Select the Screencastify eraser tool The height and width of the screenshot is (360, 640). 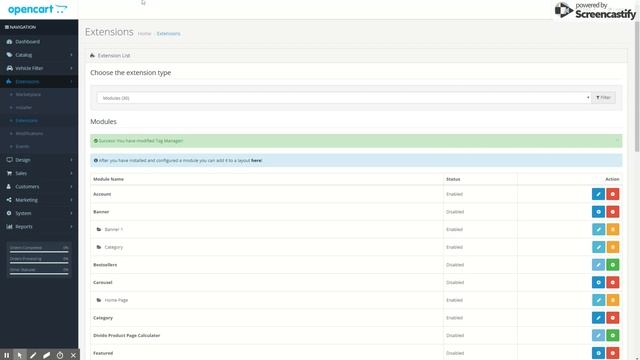tap(47, 355)
